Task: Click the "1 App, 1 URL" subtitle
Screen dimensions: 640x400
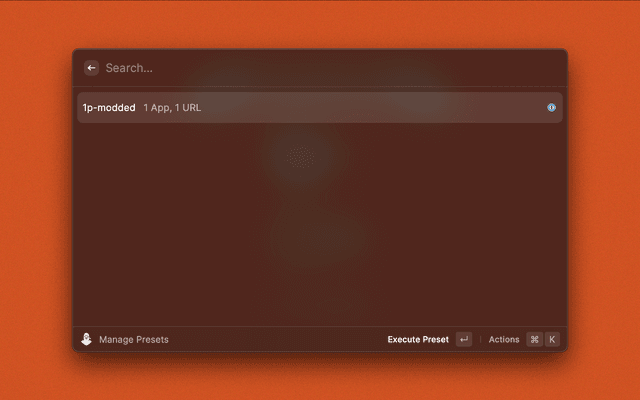Action: point(172,108)
